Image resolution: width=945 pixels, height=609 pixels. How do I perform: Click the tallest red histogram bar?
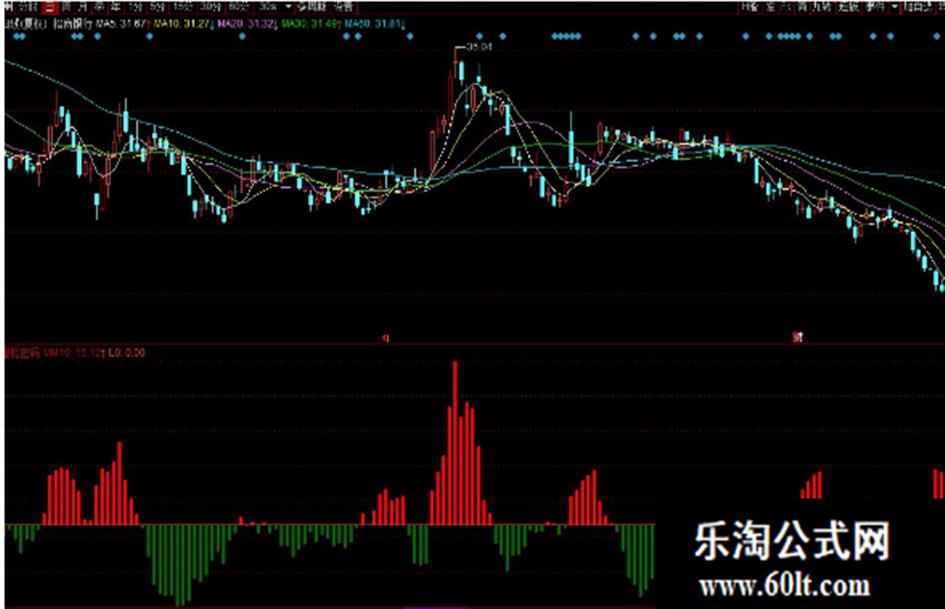coord(455,443)
